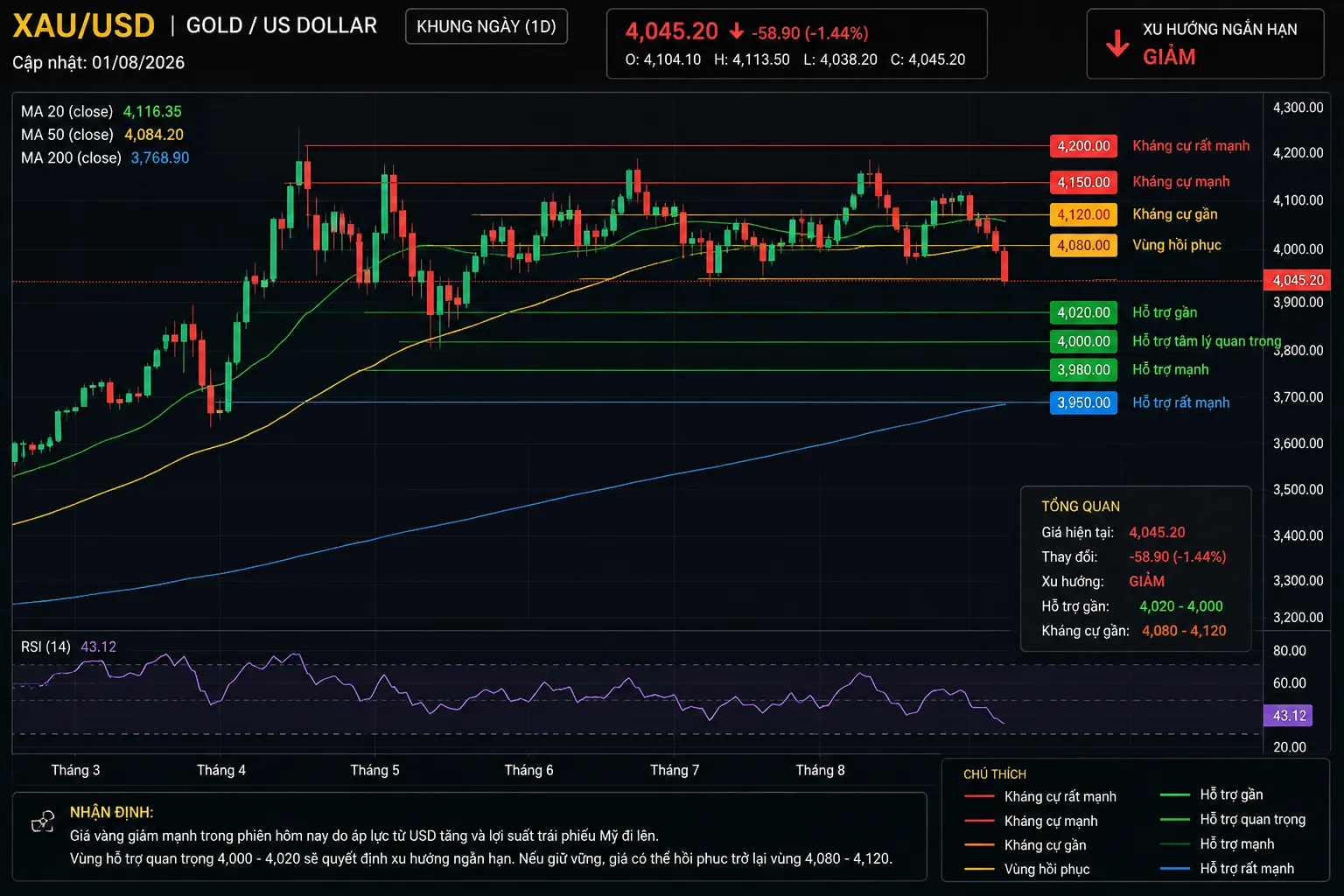
Task: Click the Tháng 7 time axis label
Action: 675,770
